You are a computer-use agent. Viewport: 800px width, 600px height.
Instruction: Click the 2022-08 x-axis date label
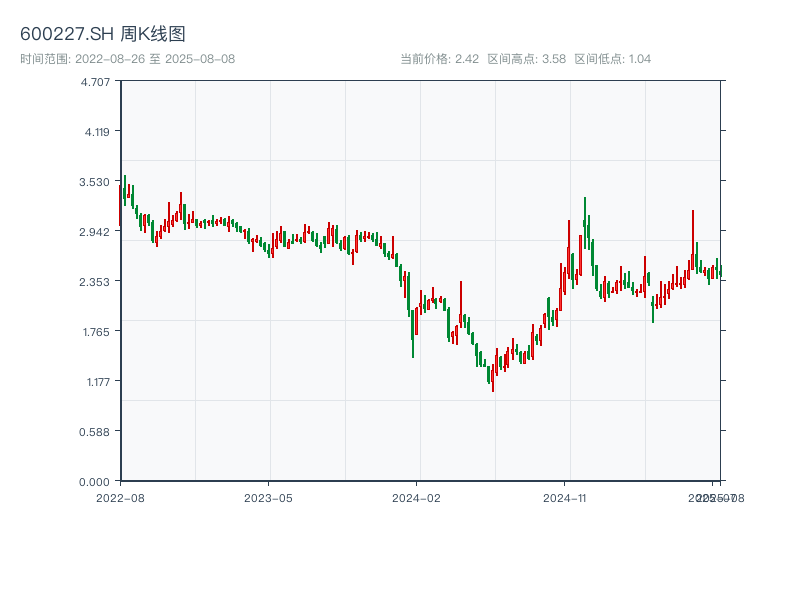(x=120, y=497)
